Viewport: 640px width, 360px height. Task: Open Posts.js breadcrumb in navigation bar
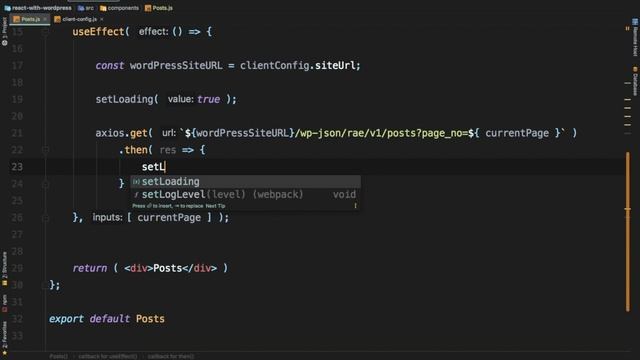159,8
